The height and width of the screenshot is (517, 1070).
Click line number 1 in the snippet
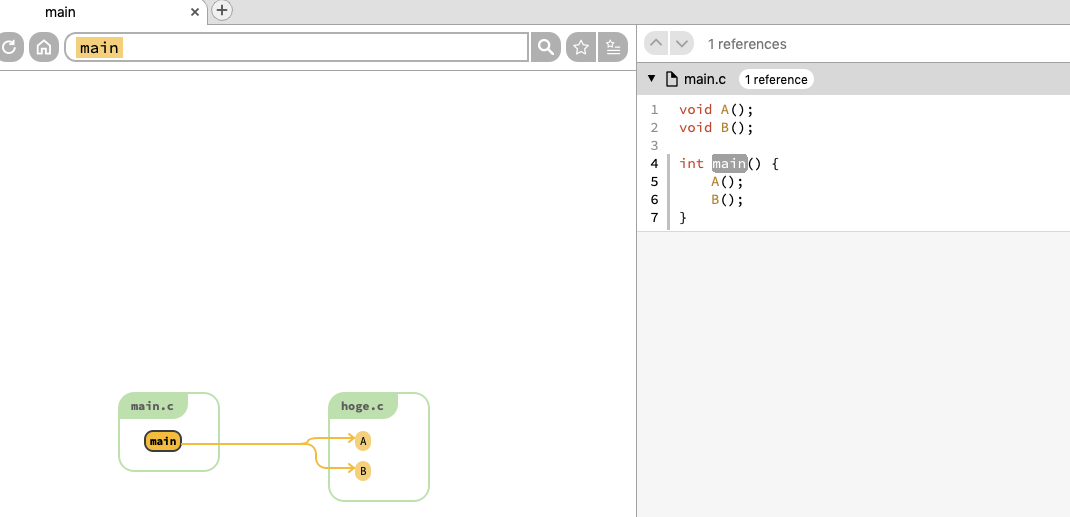[654, 110]
